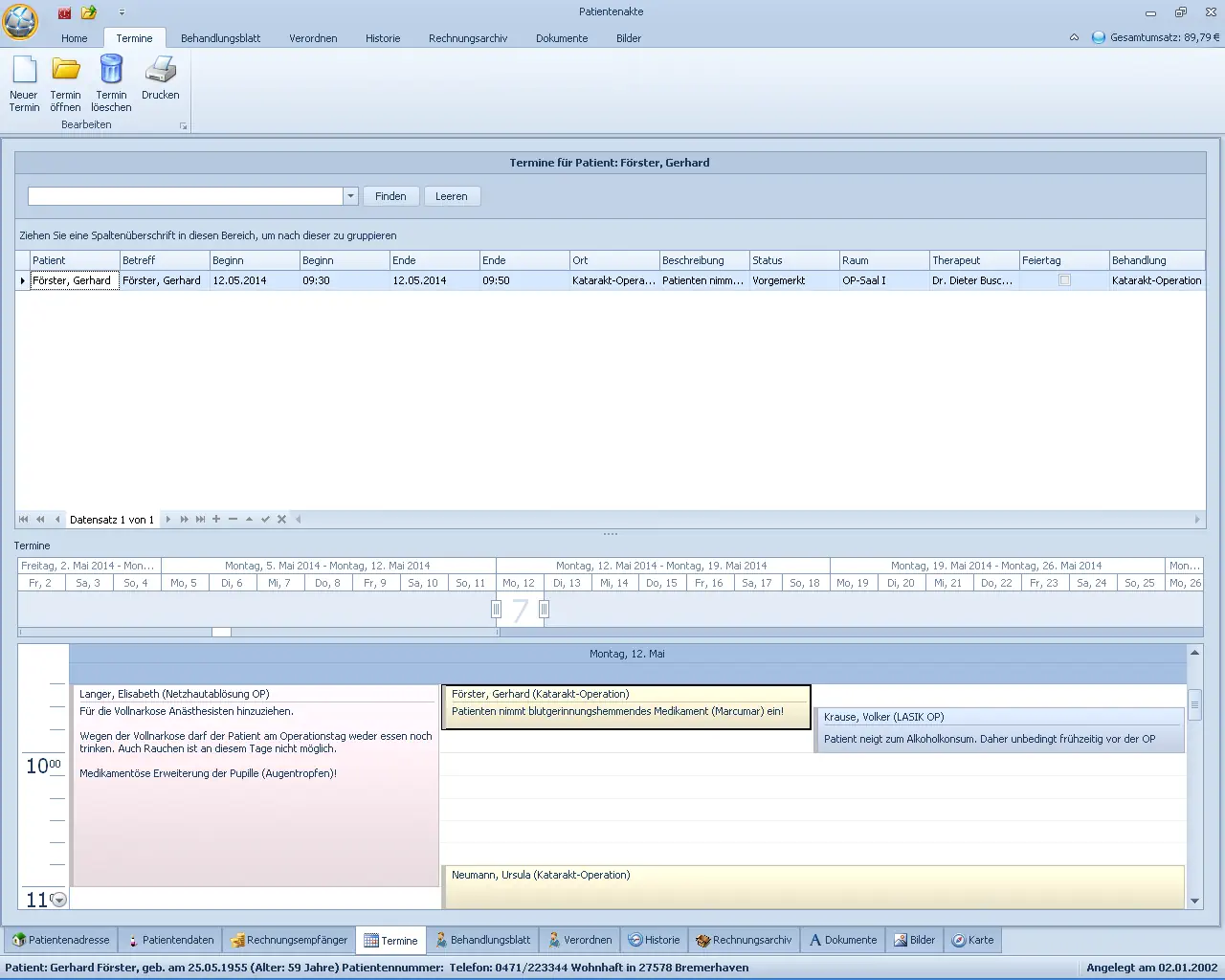Collapse the ribbon with the chevron
Image resolution: width=1225 pixels, height=980 pixels.
1074,38
